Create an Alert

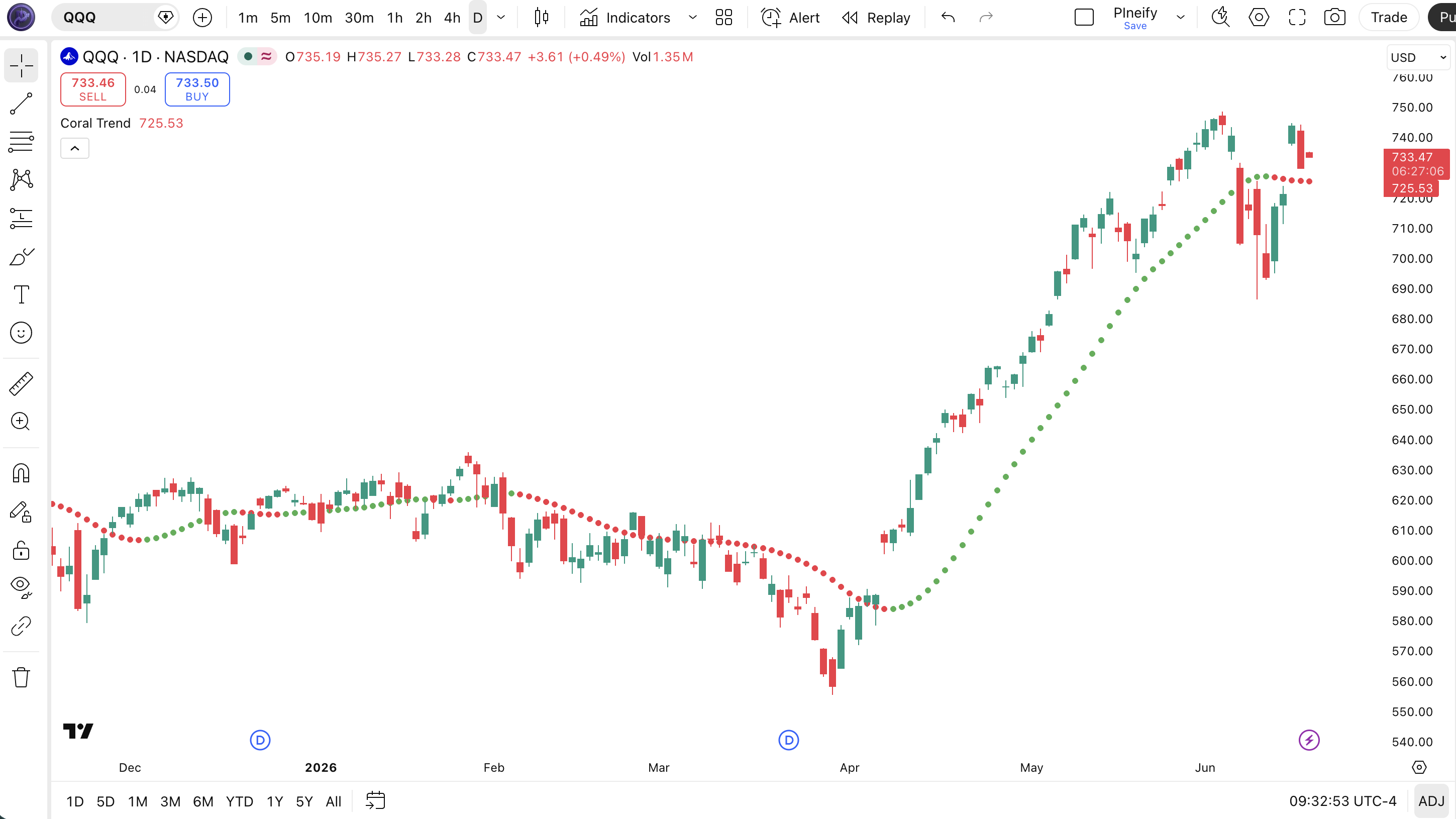[x=790, y=18]
